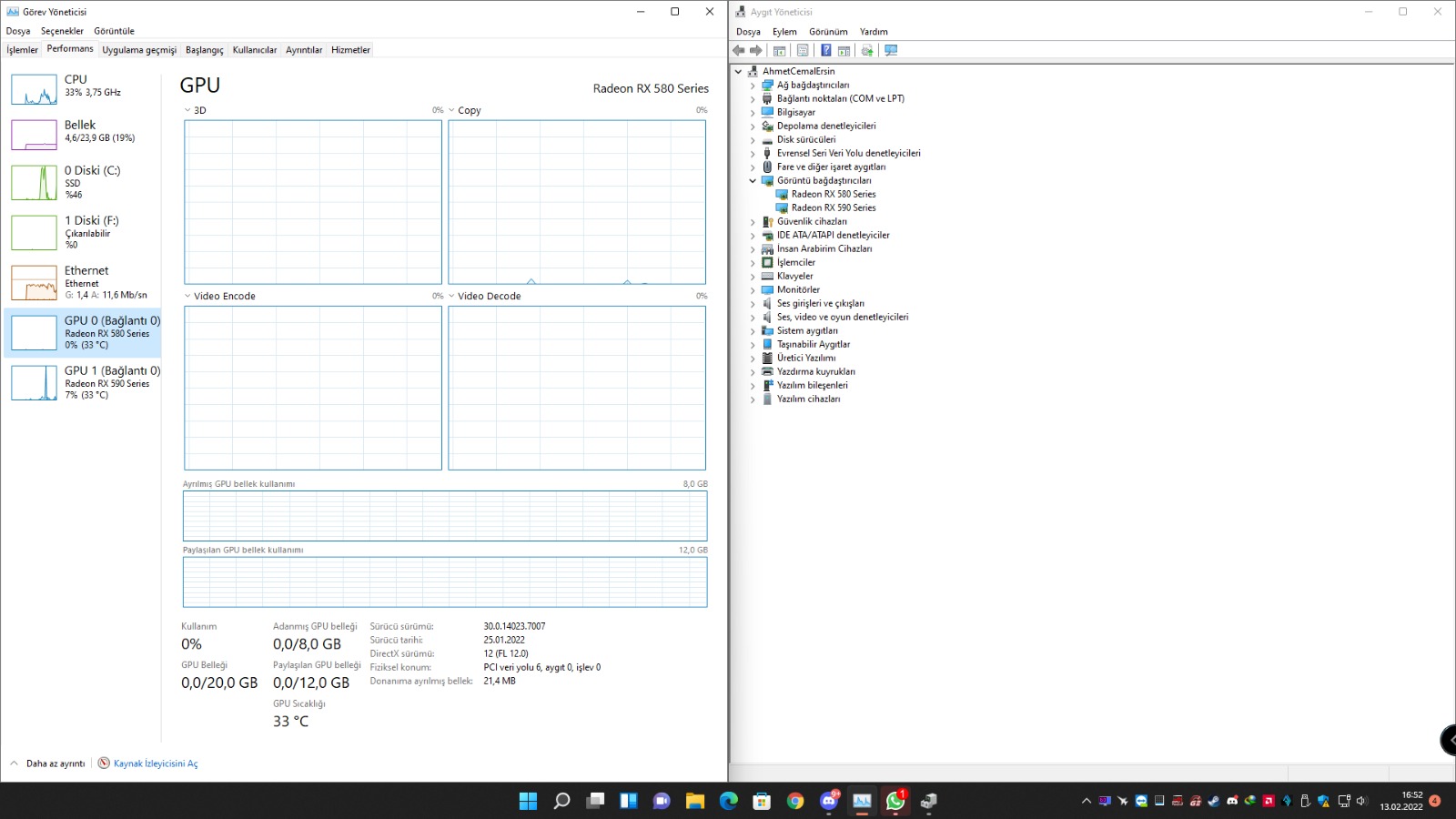Select the CPU performance graph thumbnail
Screen dimensions: 1456x819
[34, 89]
